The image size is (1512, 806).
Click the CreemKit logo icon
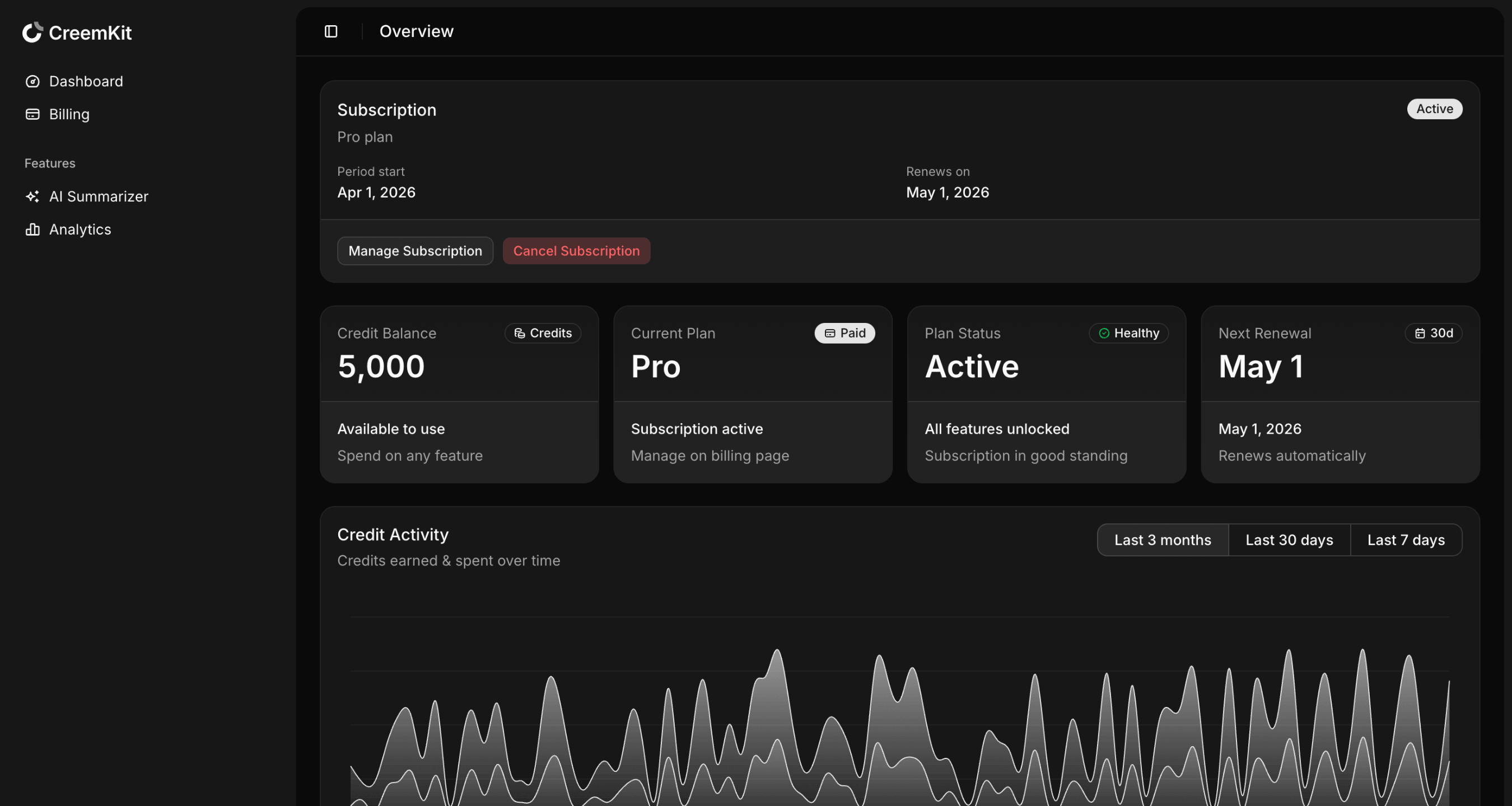(33, 32)
